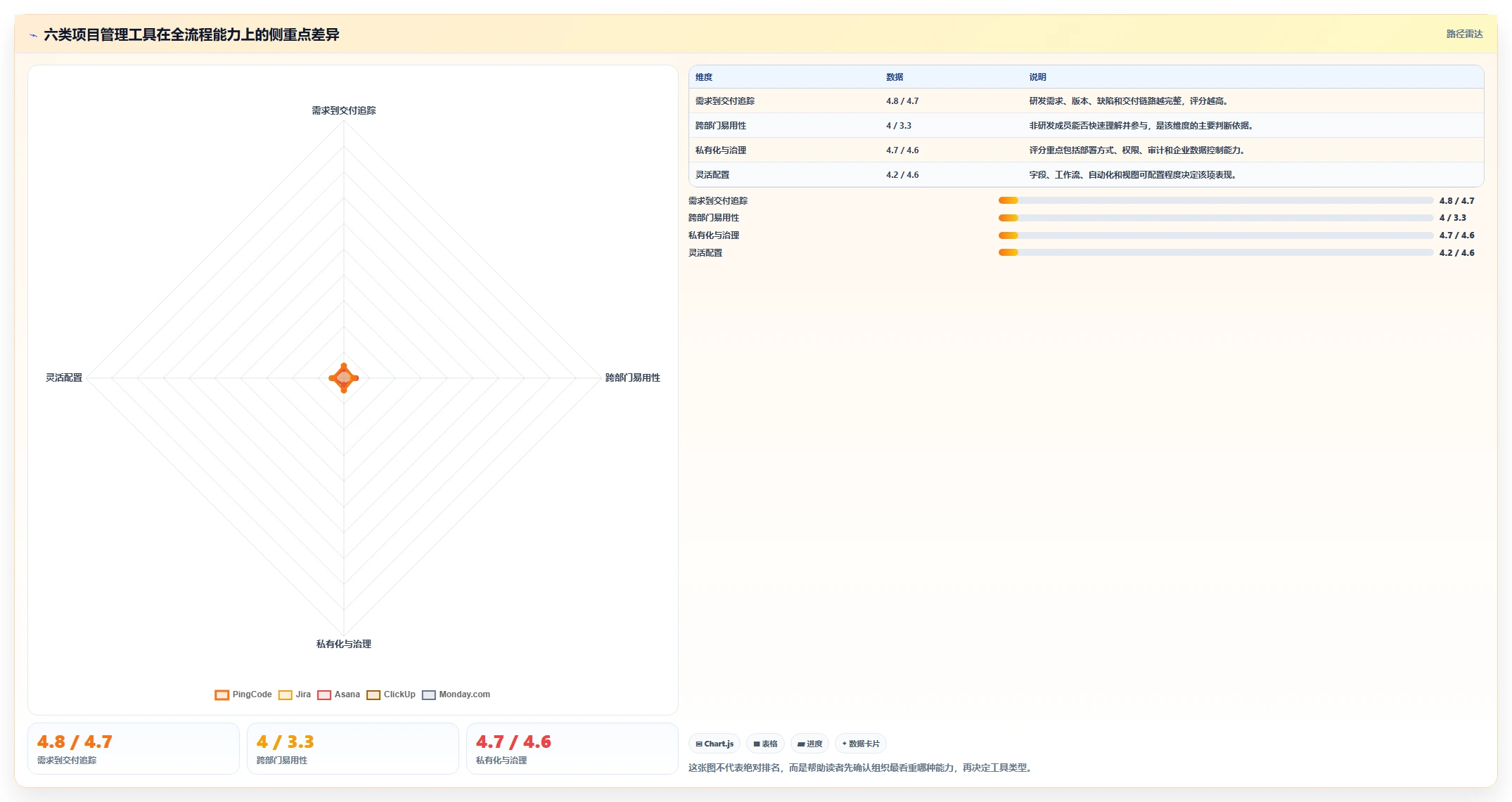
Task: Click the main title 六类项目管理工具
Action: 191,34
